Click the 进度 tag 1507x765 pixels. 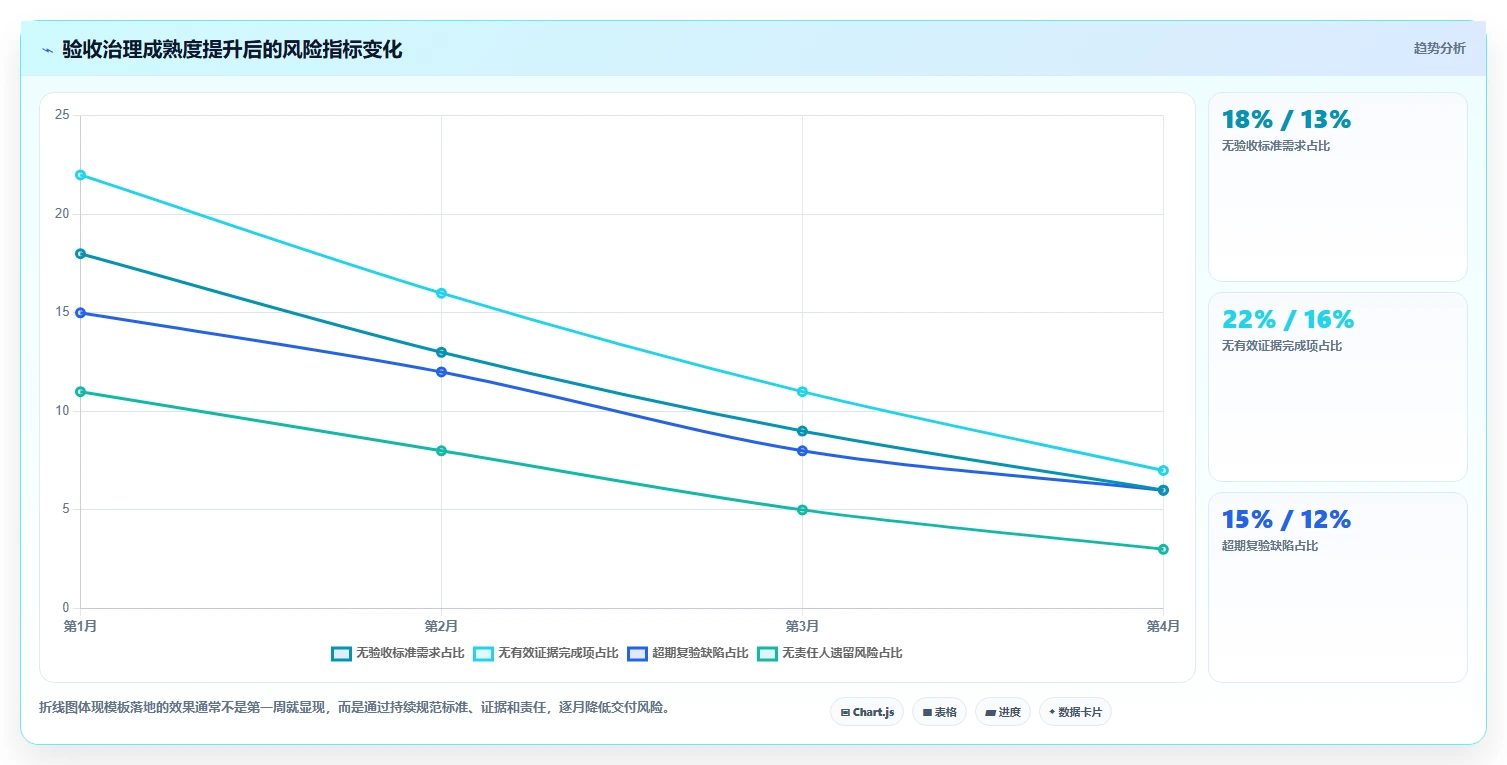pyautogui.click(x=1002, y=712)
